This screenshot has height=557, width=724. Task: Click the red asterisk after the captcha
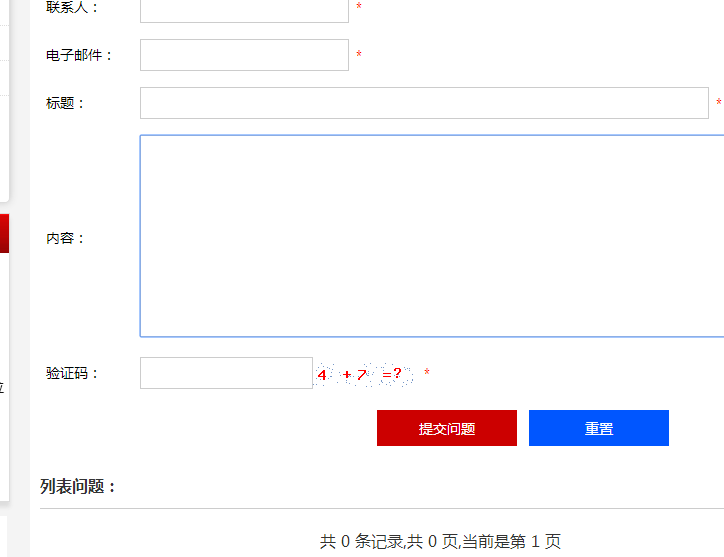(427, 373)
